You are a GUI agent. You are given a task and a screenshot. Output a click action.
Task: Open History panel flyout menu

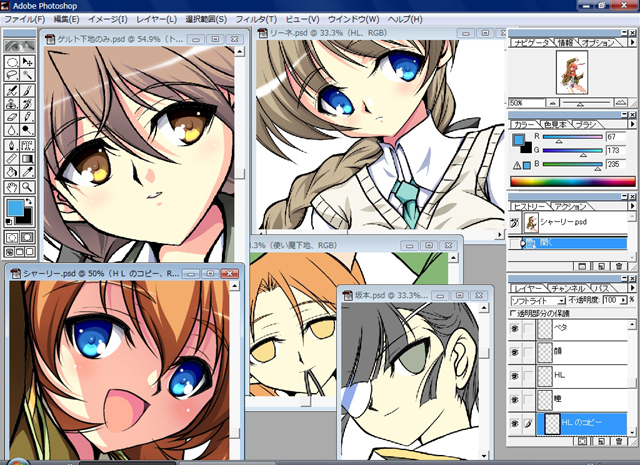click(632, 206)
